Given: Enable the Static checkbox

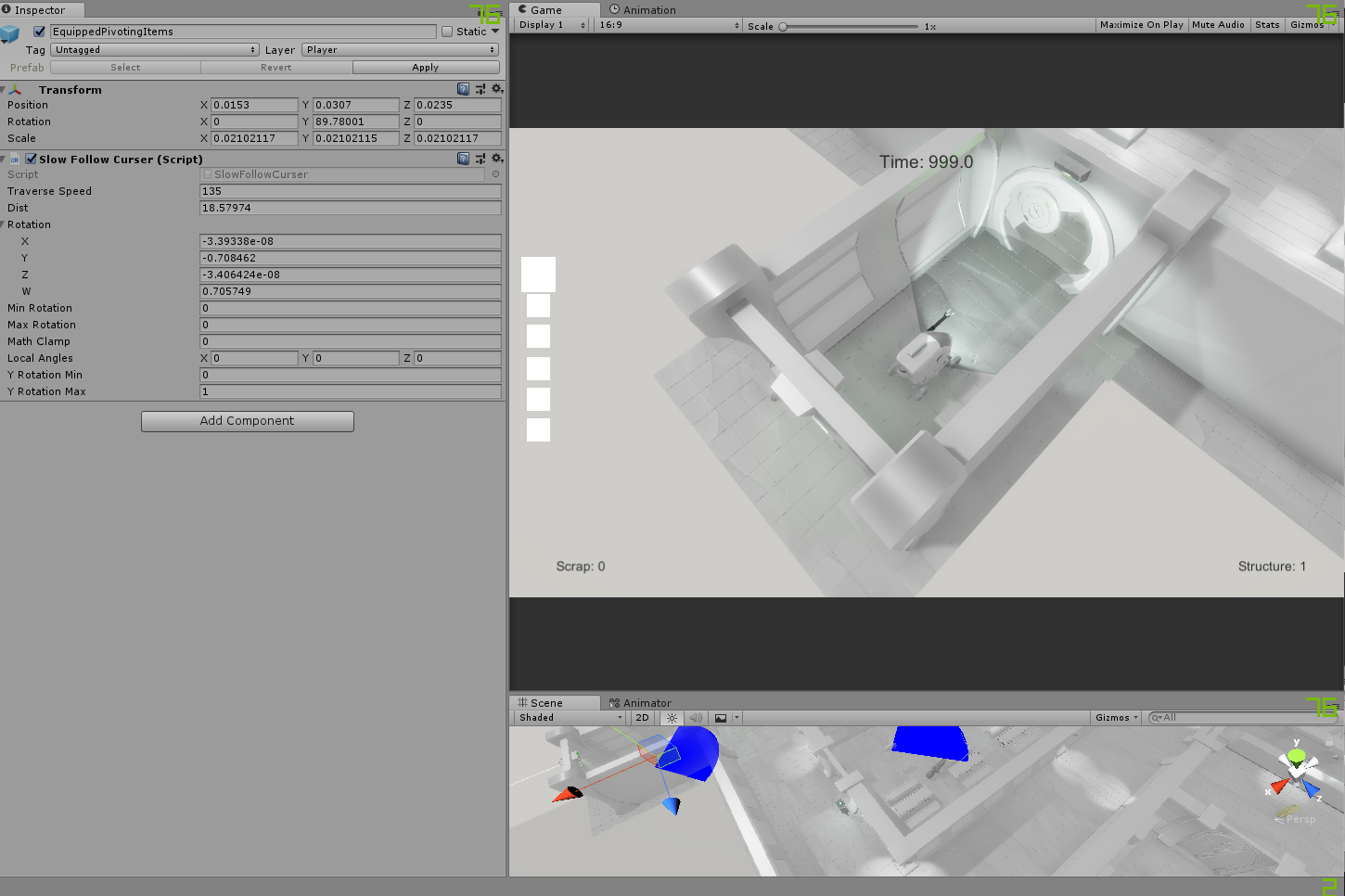Looking at the screenshot, I should pos(447,32).
